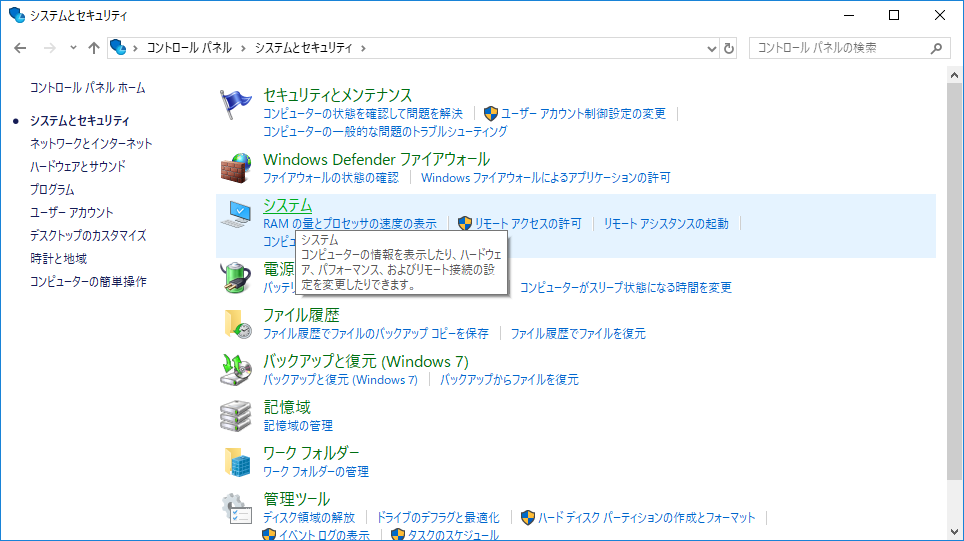Screen dimensions: 964x541
Task: Open コンピューターの状態を確認して問題を解決 link
Action: coord(363,113)
